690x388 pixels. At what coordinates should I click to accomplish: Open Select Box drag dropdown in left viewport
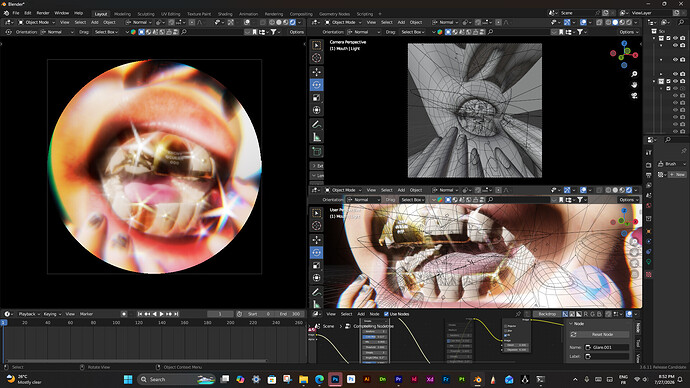click(x=106, y=32)
